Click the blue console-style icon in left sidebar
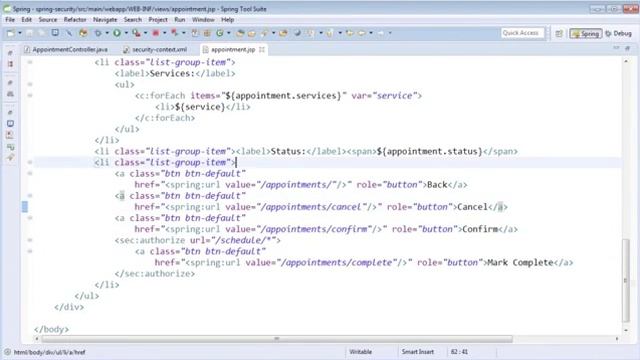Image resolution: width=640 pixels, height=360 pixels. coord(11,124)
